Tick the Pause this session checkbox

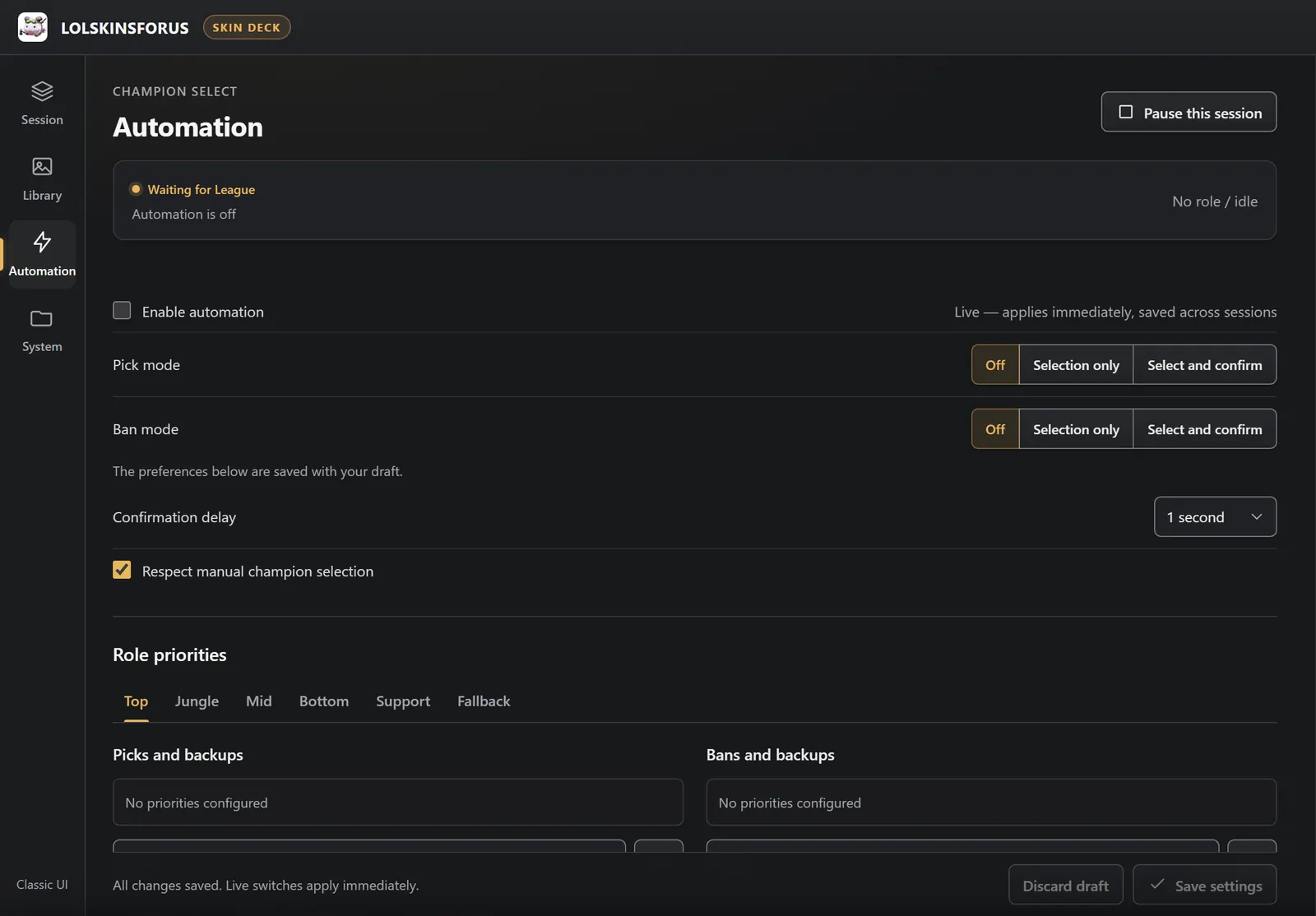point(1126,112)
